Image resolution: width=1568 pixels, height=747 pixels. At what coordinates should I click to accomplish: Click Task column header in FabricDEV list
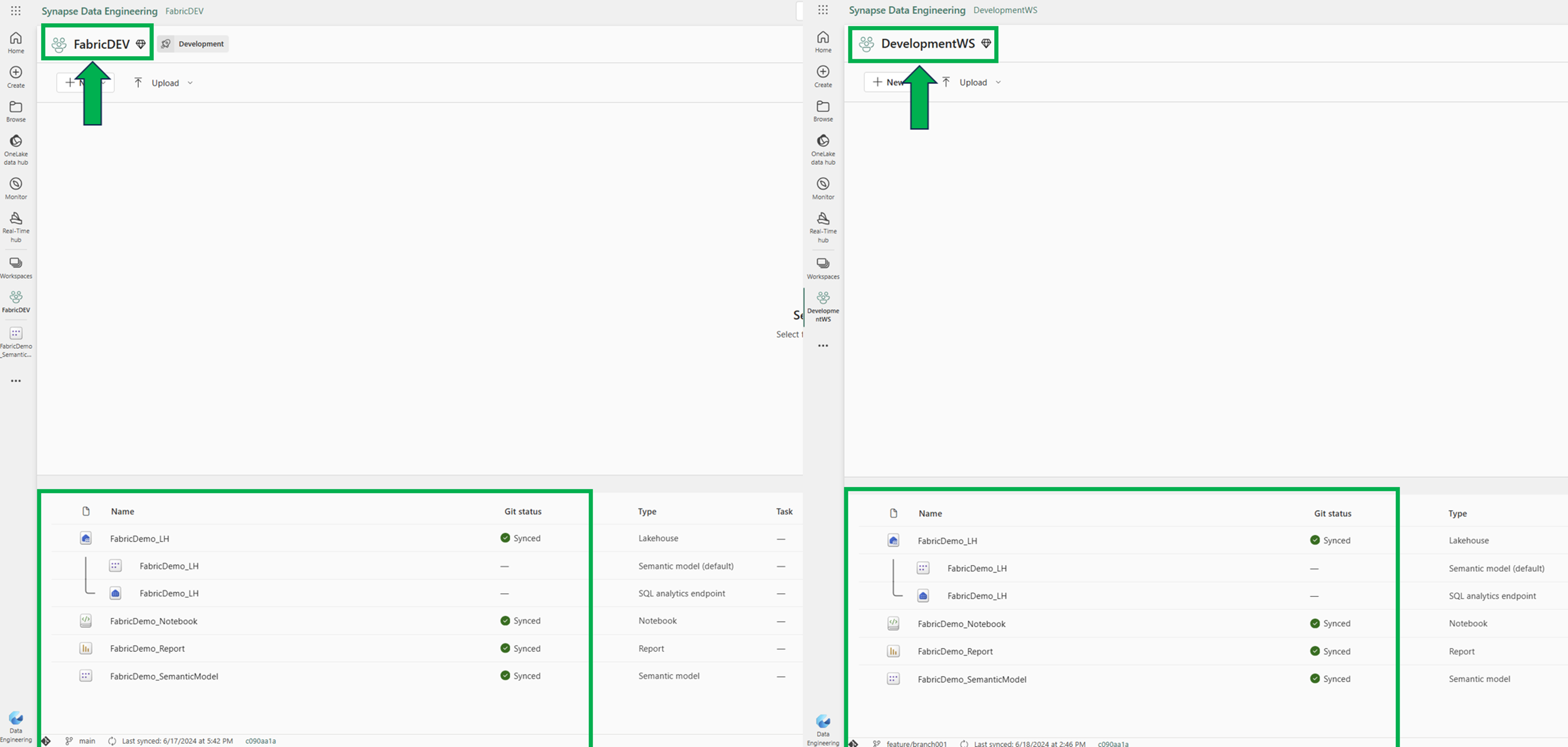click(x=784, y=511)
